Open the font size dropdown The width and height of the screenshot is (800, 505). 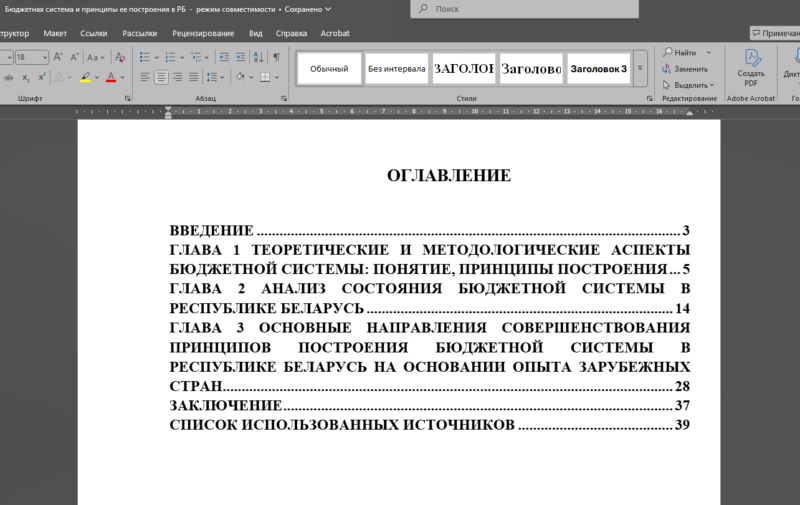click(x=45, y=58)
